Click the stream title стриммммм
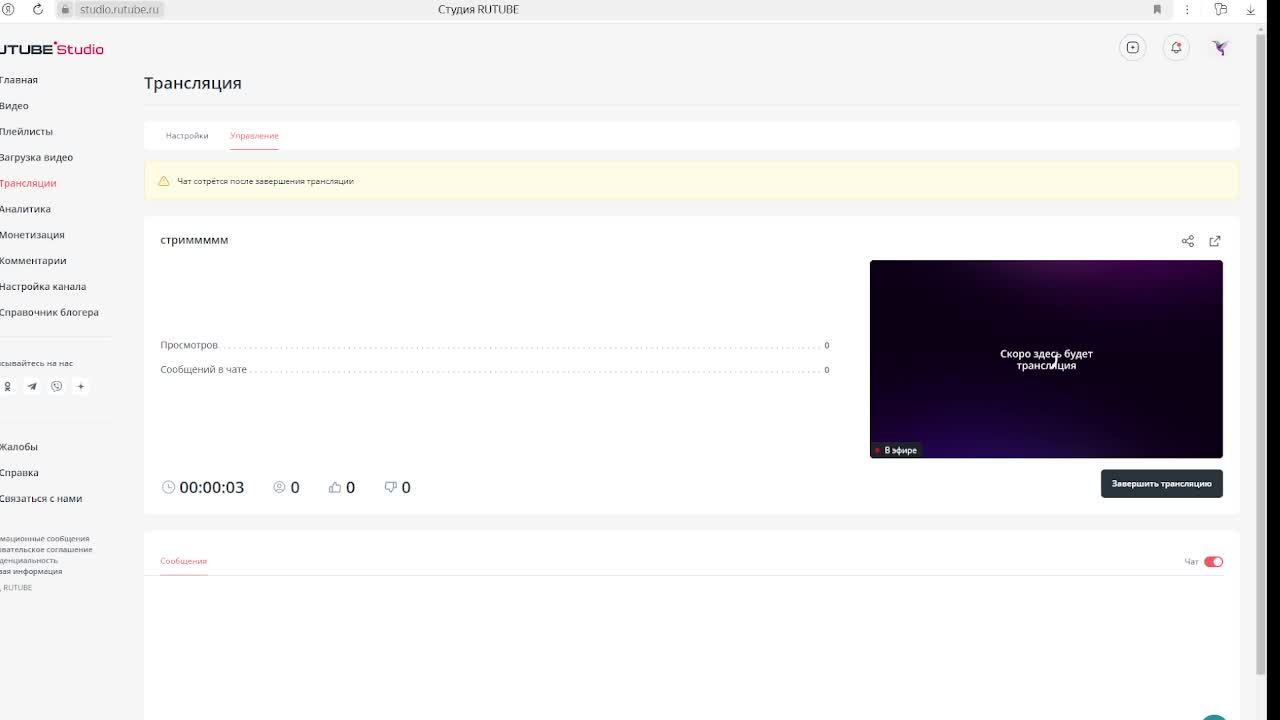This screenshot has height=720, width=1280. 194,240
